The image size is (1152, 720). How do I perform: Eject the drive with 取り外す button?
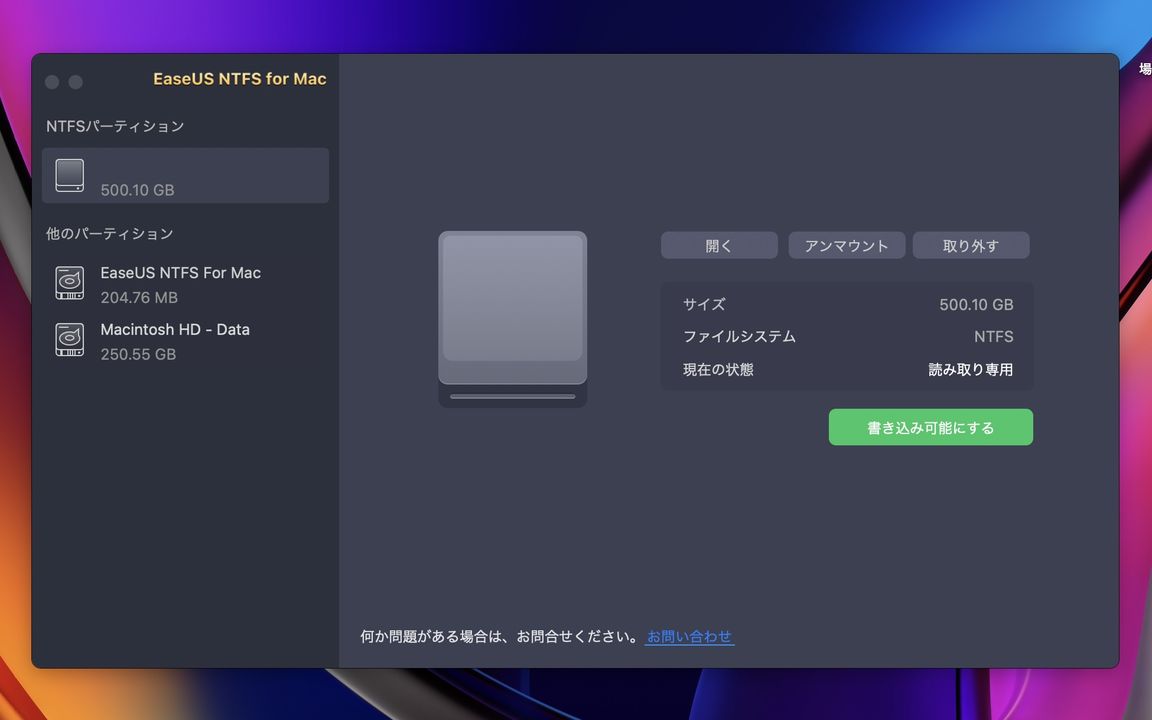click(x=971, y=245)
